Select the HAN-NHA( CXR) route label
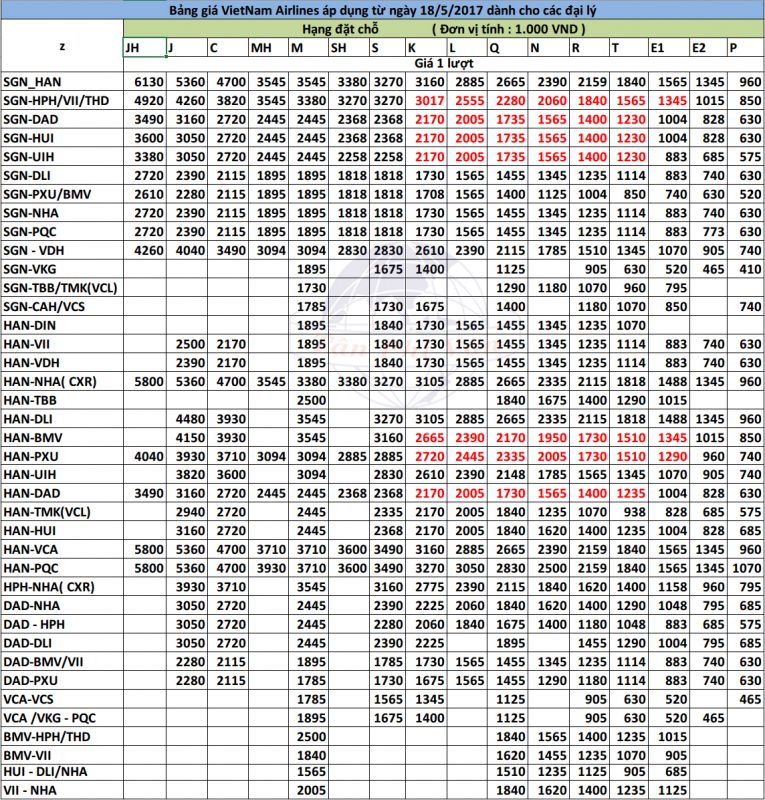Screen dimensions: 765x800 tap(50, 381)
